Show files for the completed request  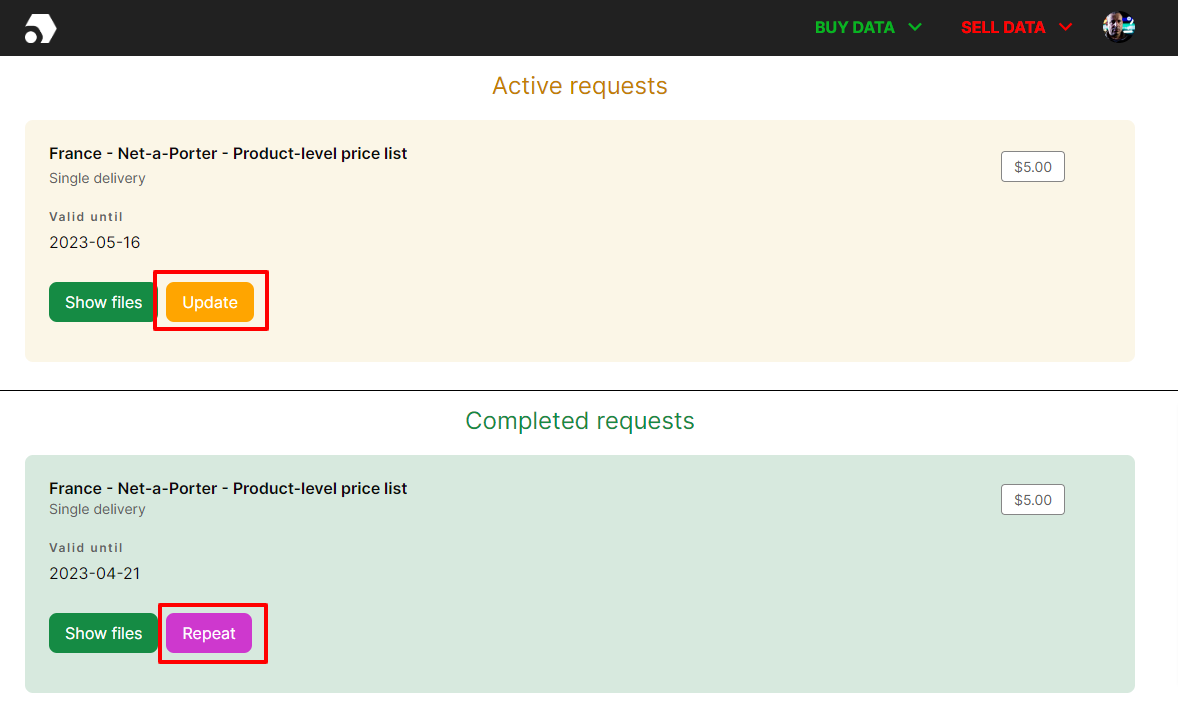tap(103, 633)
